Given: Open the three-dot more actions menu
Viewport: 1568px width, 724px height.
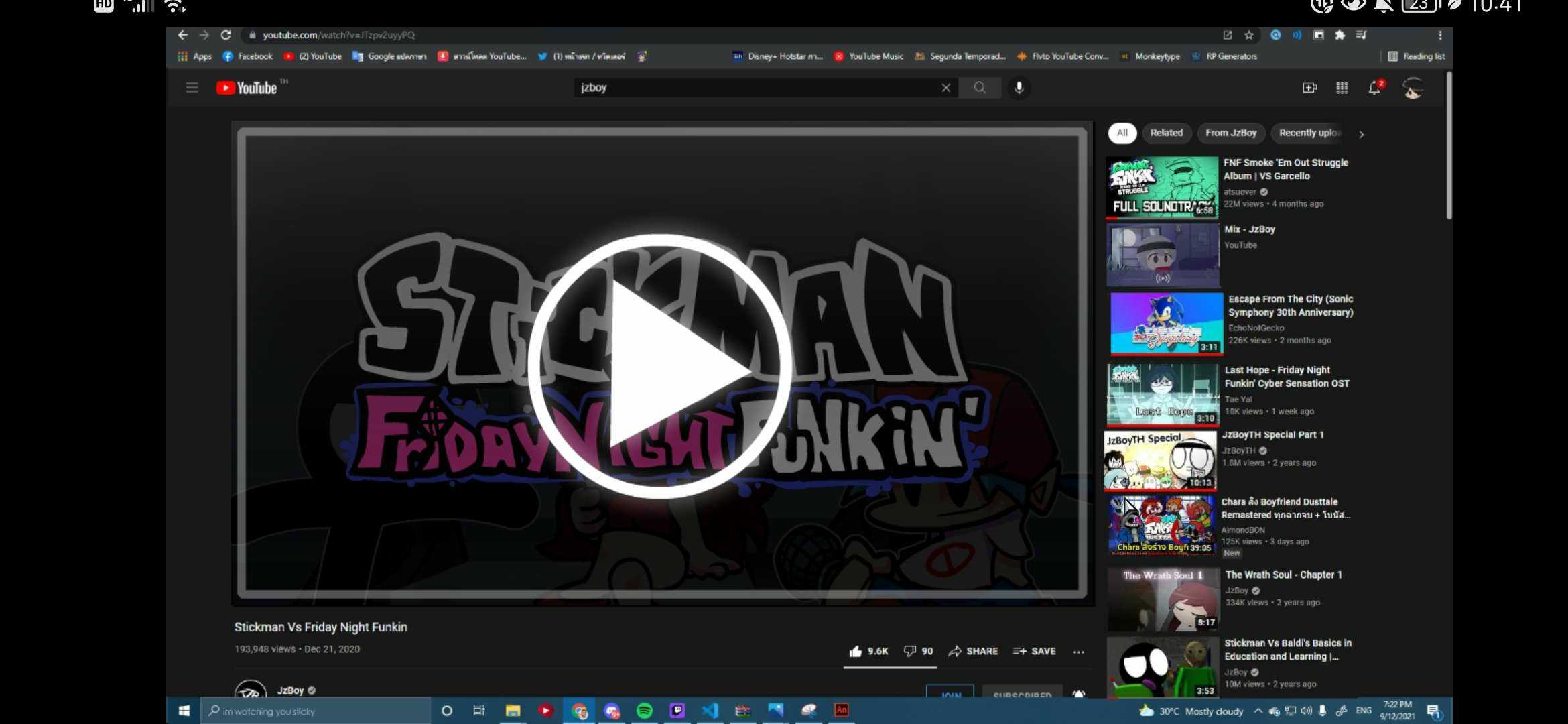Looking at the screenshot, I should click(x=1078, y=652).
